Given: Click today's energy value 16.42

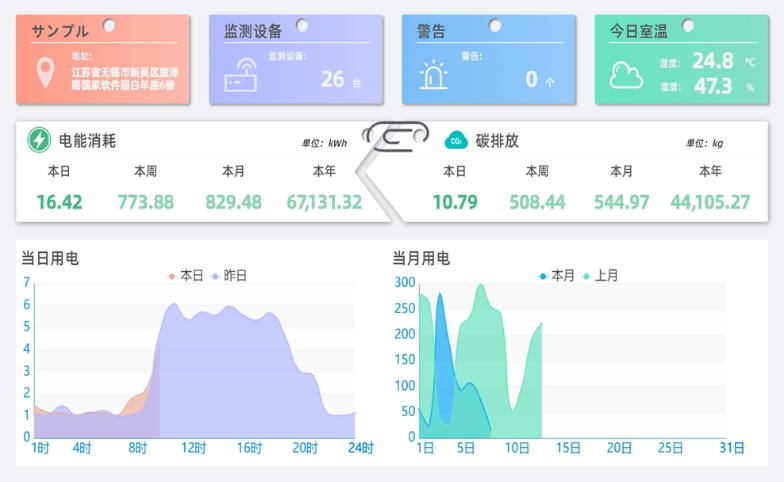Looking at the screenshot, I should 59,202.
